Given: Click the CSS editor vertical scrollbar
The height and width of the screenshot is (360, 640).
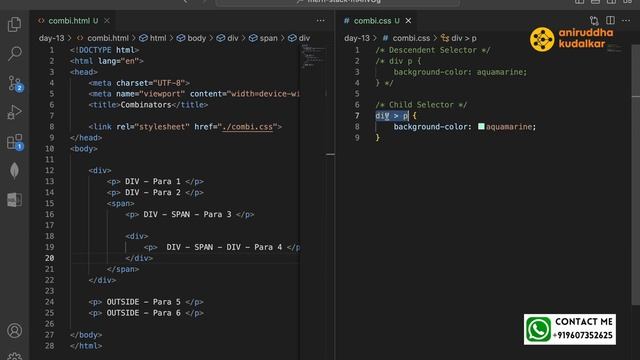Looking at the screenshot, I should 636,176.
